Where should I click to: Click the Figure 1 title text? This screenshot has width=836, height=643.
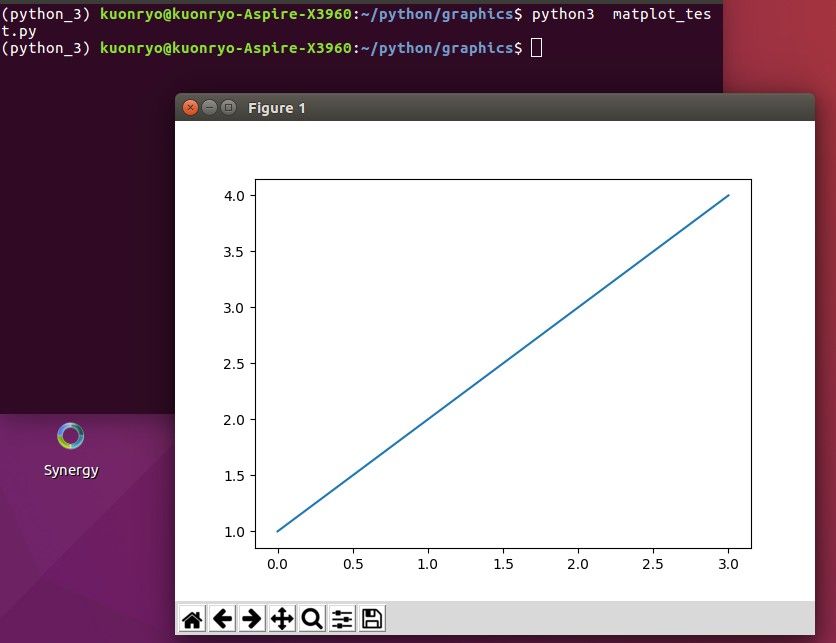click(277, 108)
